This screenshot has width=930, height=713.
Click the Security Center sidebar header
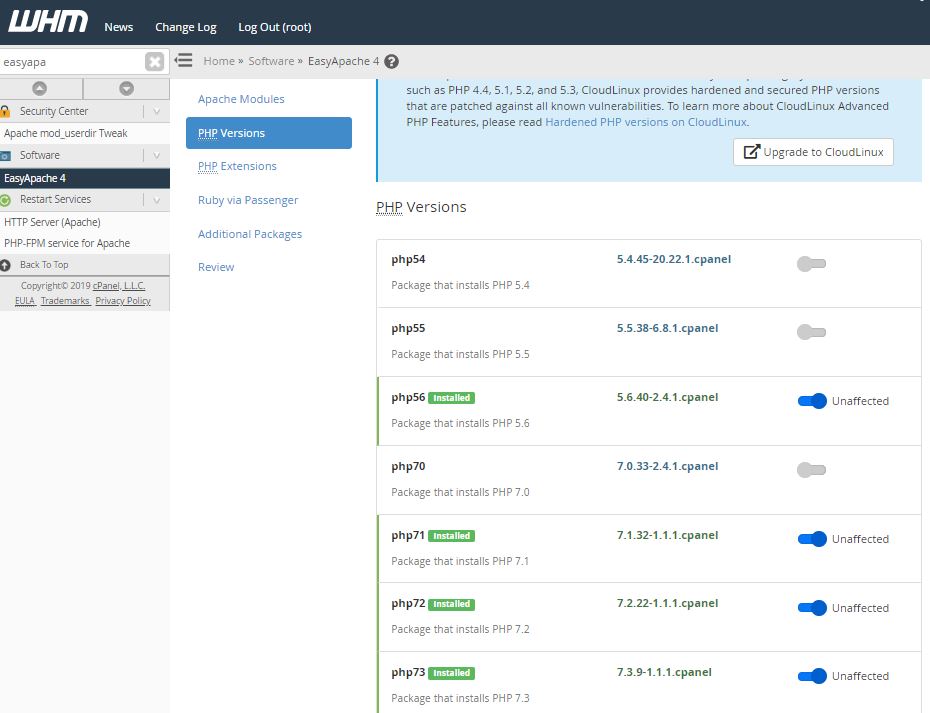pos(85,111)
